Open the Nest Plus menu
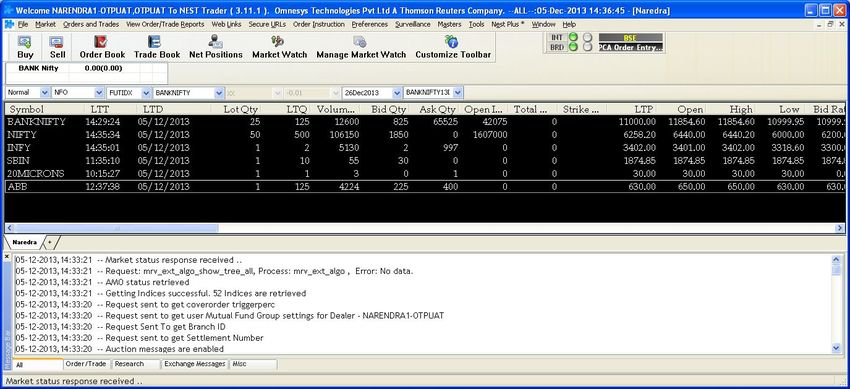The width and height of the screenshot is (850, 389). click(x=508, y=24)
